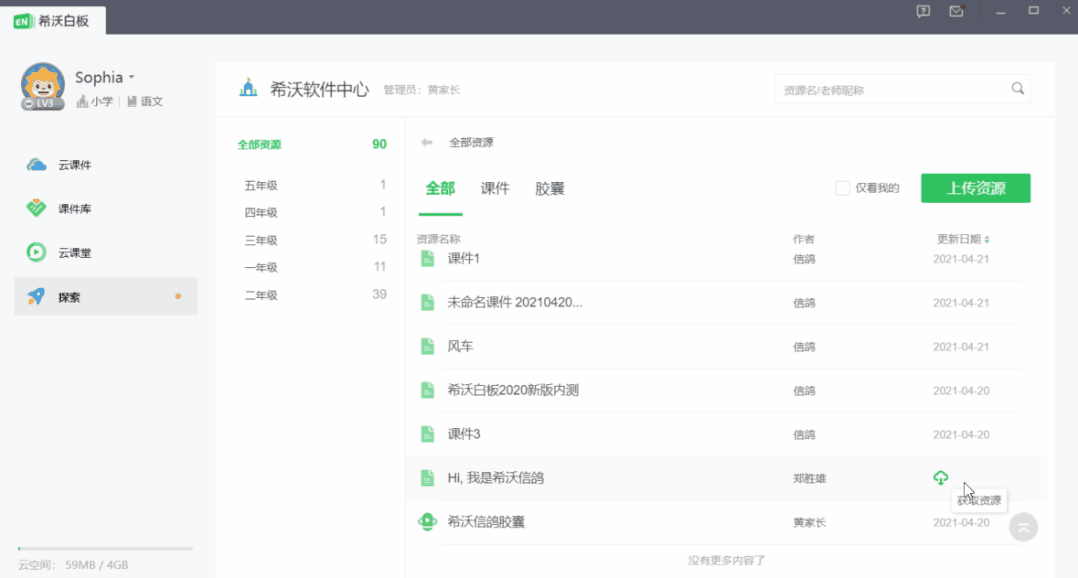Select 三年级 category in resource list

tap(261, 240)
